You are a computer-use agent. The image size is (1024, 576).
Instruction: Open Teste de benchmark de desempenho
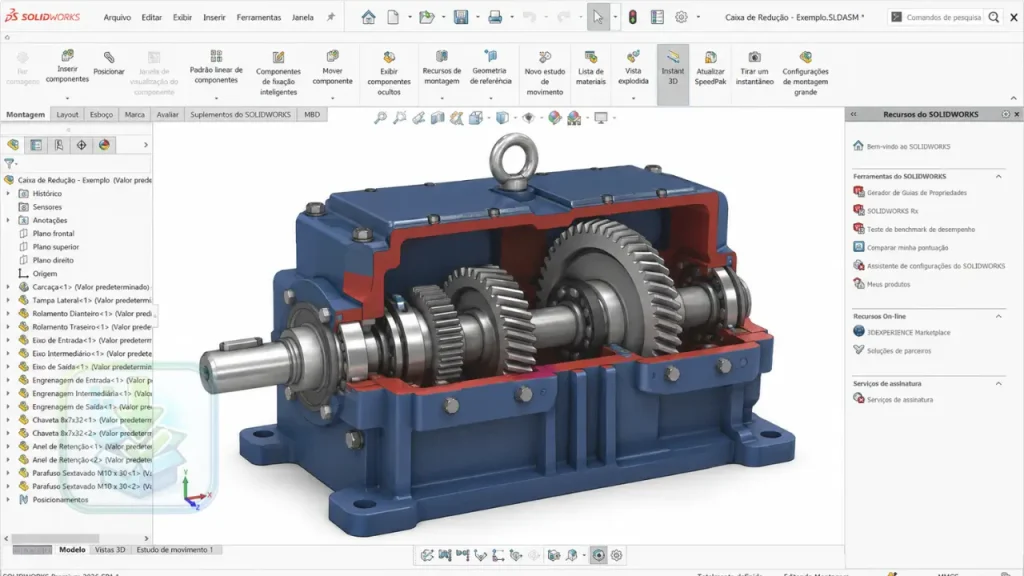click(921, 229)
